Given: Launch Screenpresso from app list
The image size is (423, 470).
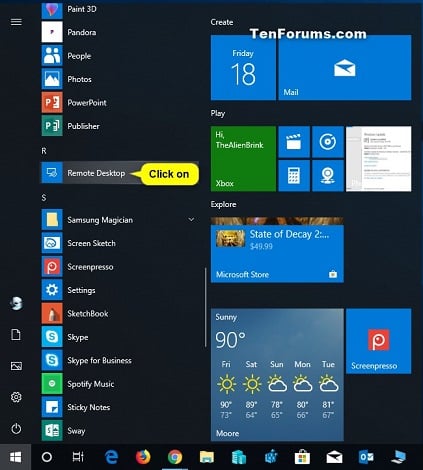Looking at the screenshot, I should pyautogui.click(x=120, y=266).
